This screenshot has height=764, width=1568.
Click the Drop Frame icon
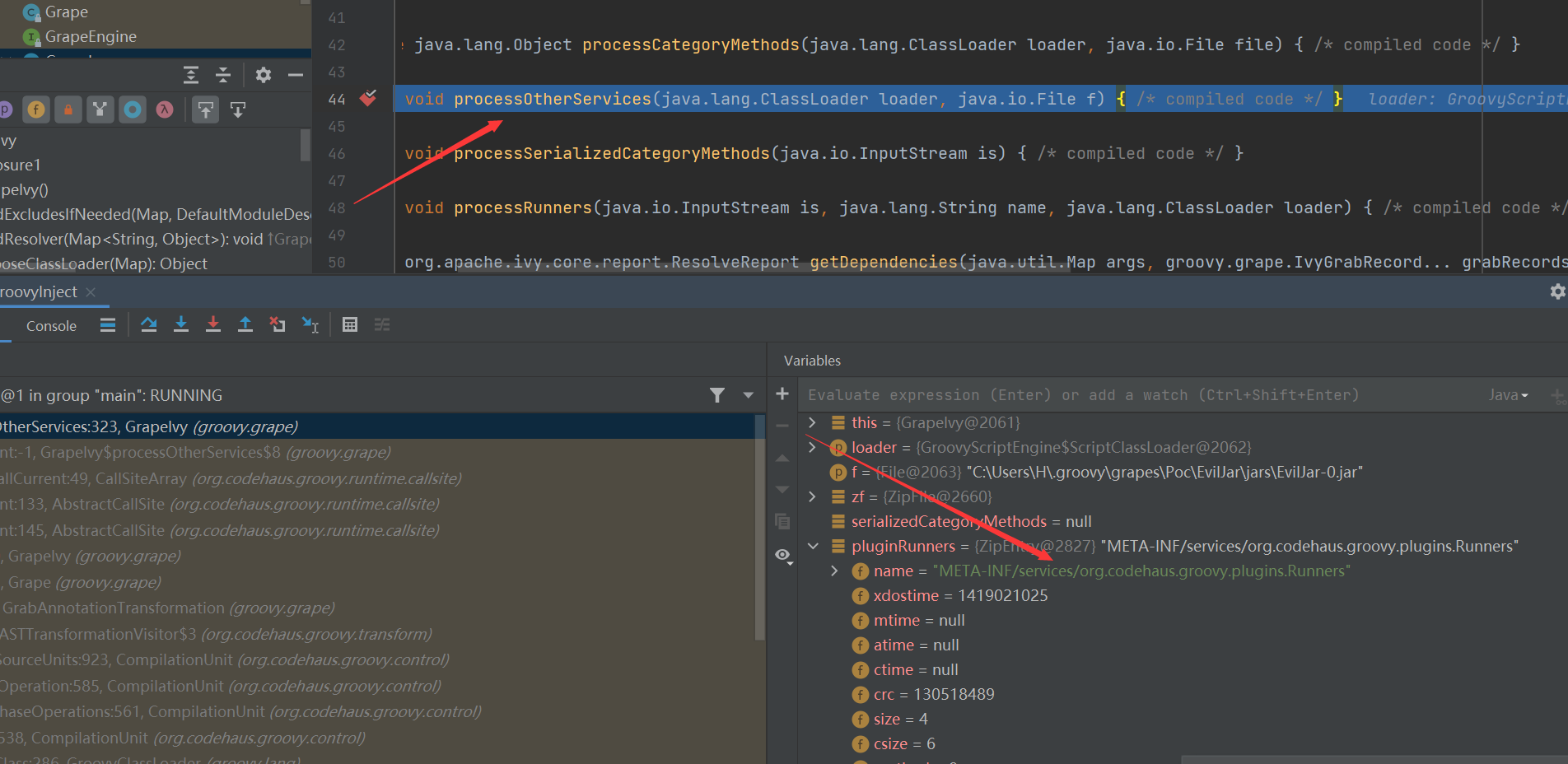278,325
